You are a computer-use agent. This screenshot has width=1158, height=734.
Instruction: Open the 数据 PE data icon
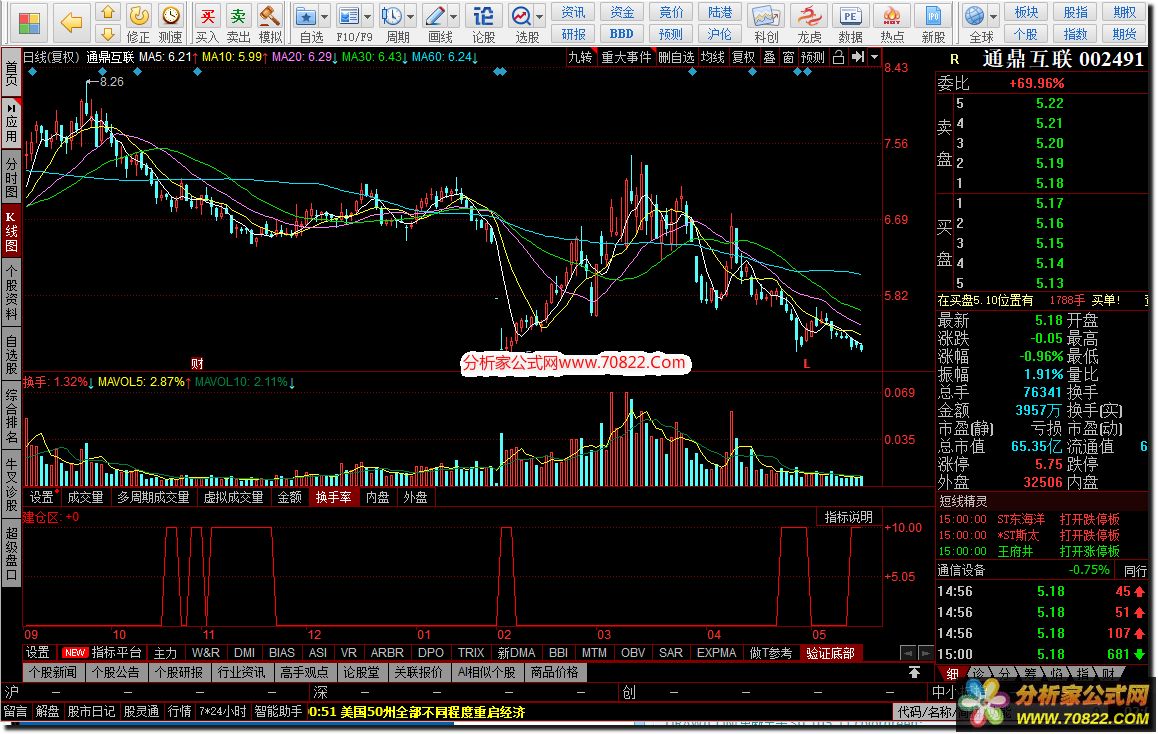pos(850,16)
